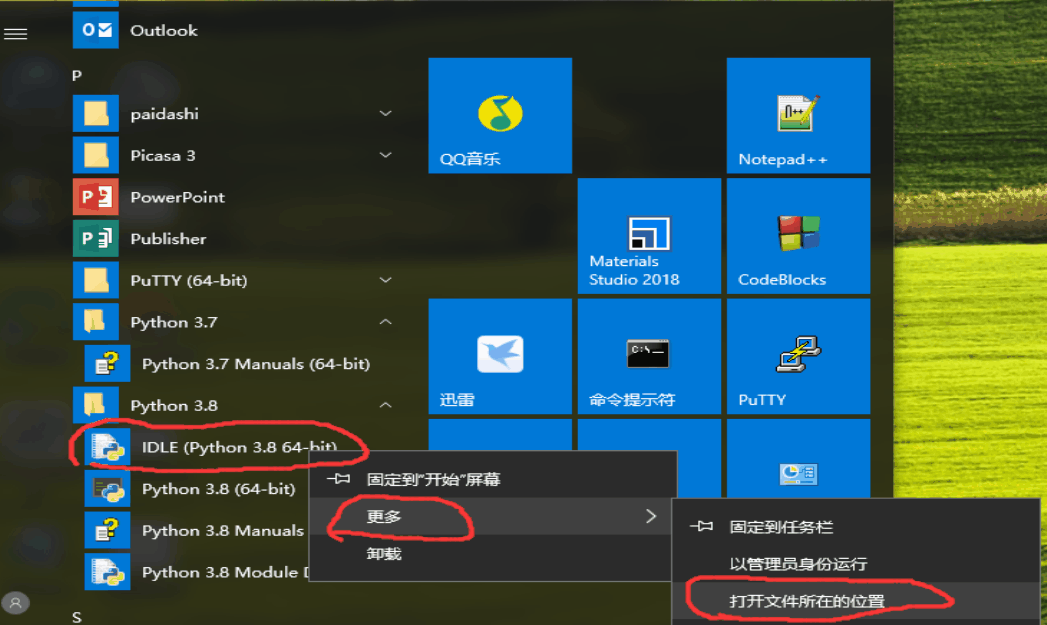Click the user account avatar icon
The image size is (1047, 625).
15,603
